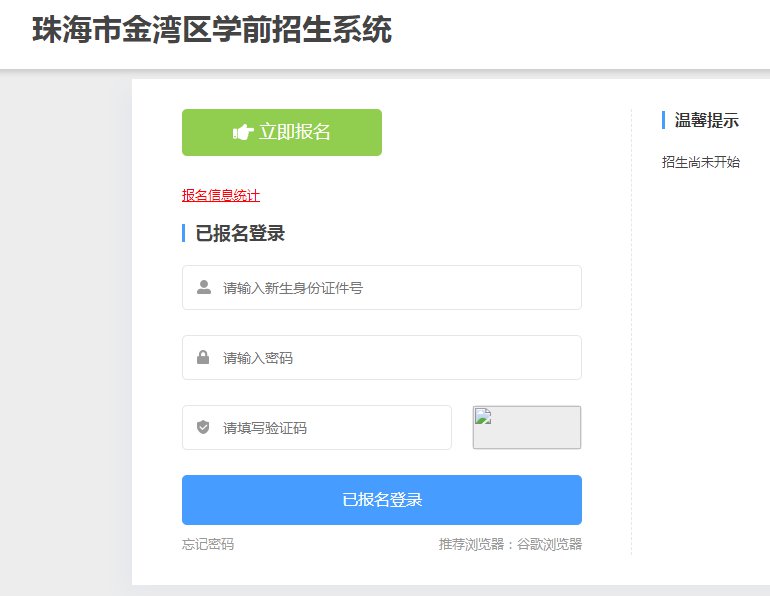
Task: Click the 已报名登录 section heading
Action: pos(240,234)
